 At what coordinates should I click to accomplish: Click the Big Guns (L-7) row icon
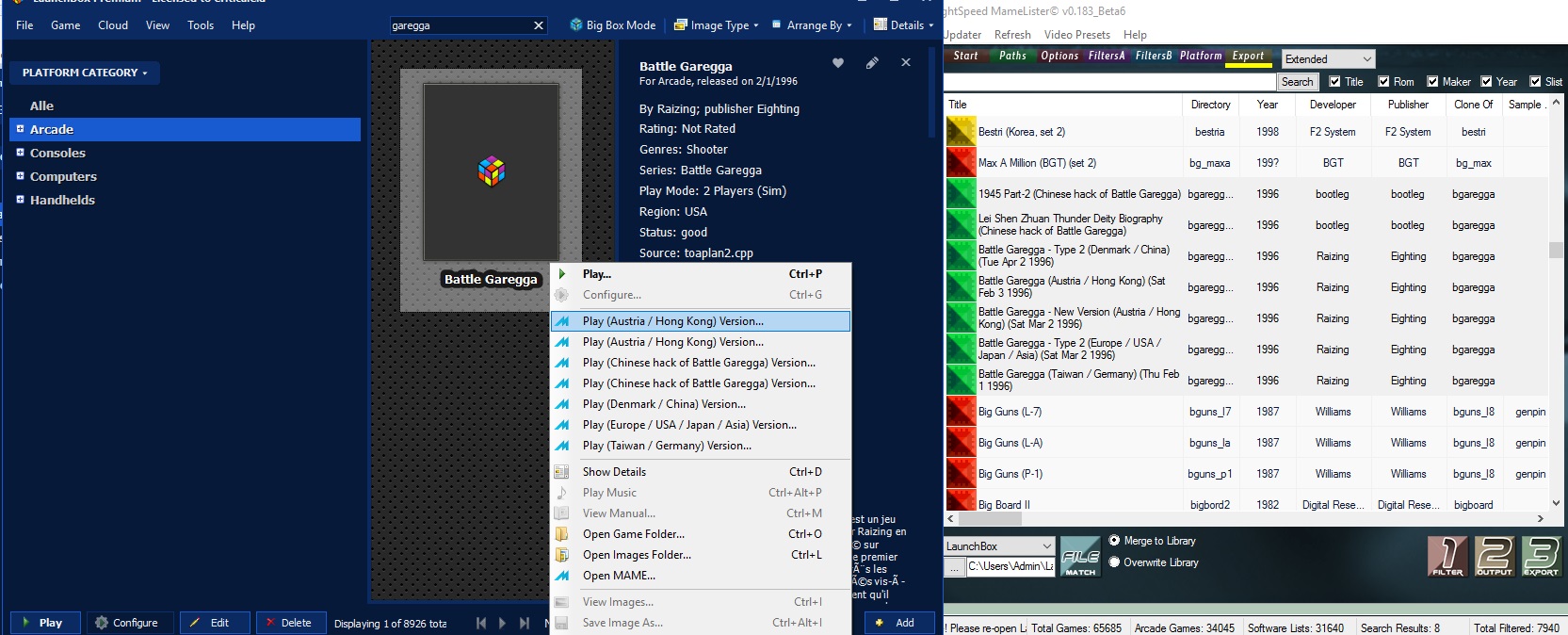click(961, 412)
